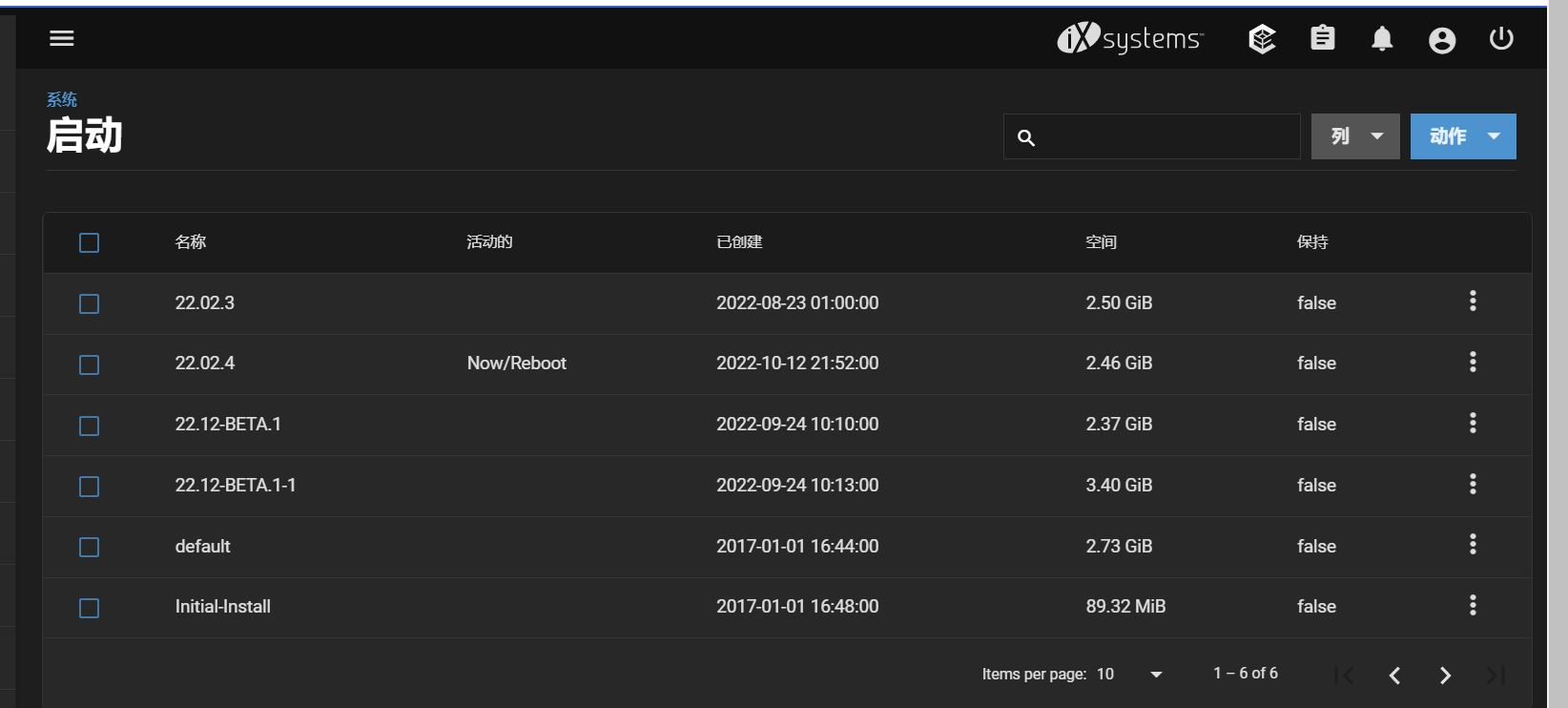Open the hamburger navigation menu
The height and width of the screenshot is (708, 1568).
click(x=62, y=38)
